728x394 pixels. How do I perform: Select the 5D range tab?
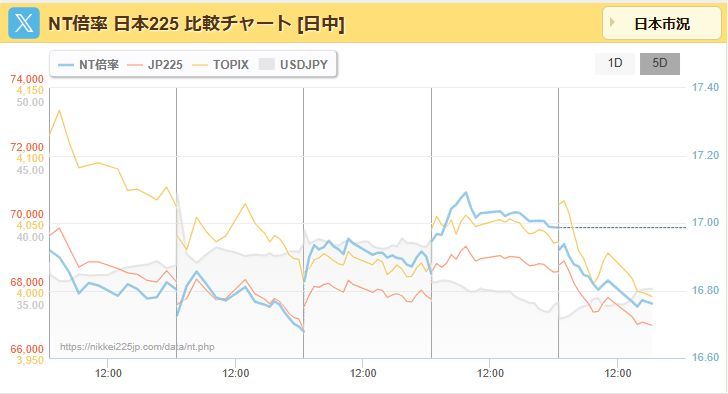660,64
